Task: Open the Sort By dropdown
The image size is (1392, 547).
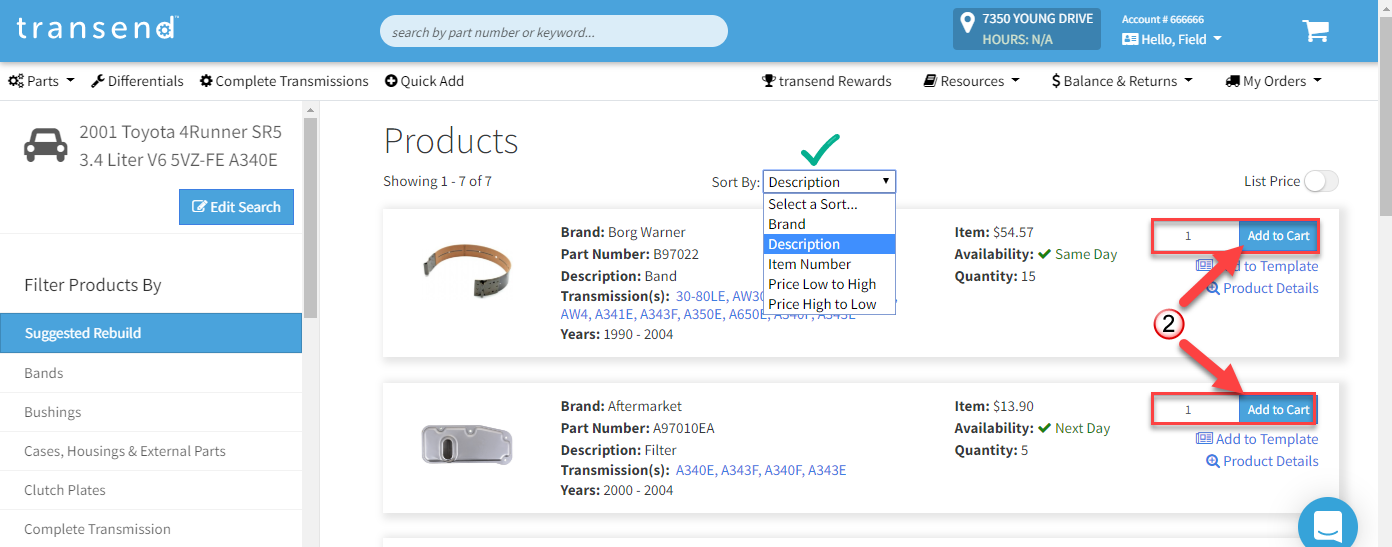Action: coord(829,182)
